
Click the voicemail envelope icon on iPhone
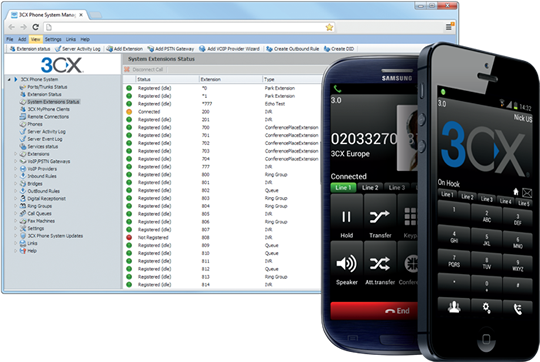point(527,193)
